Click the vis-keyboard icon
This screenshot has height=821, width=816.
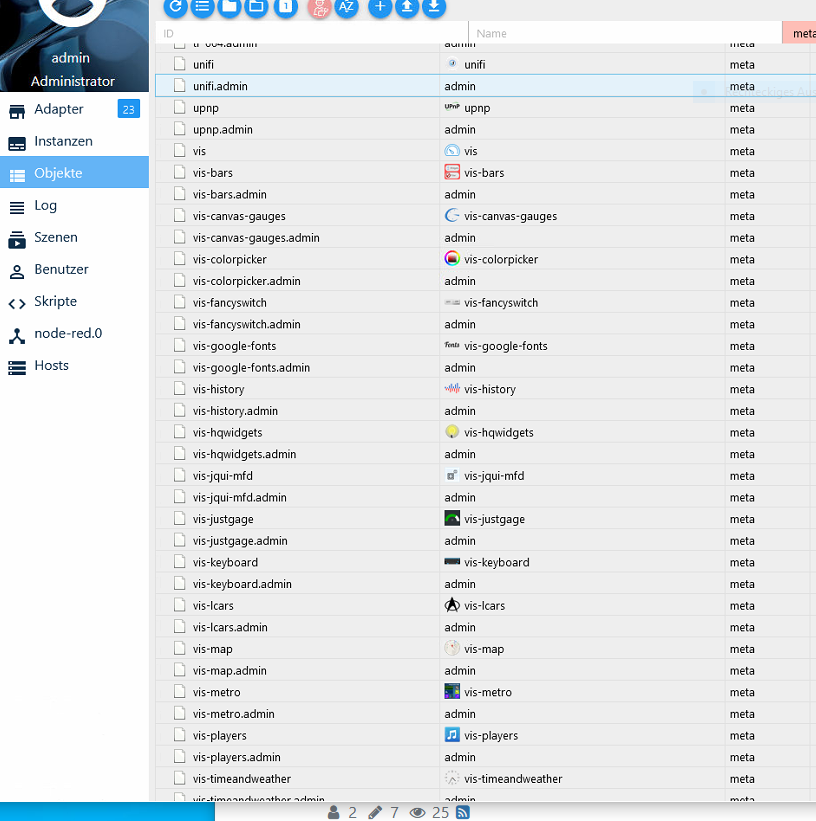[x=452, y=561]
